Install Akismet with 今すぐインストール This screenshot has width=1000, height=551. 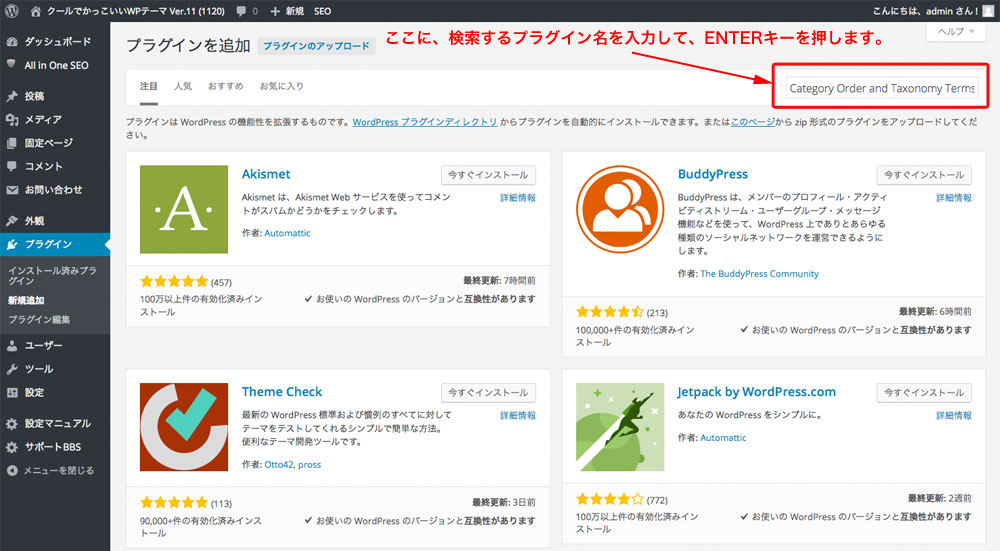488,175
